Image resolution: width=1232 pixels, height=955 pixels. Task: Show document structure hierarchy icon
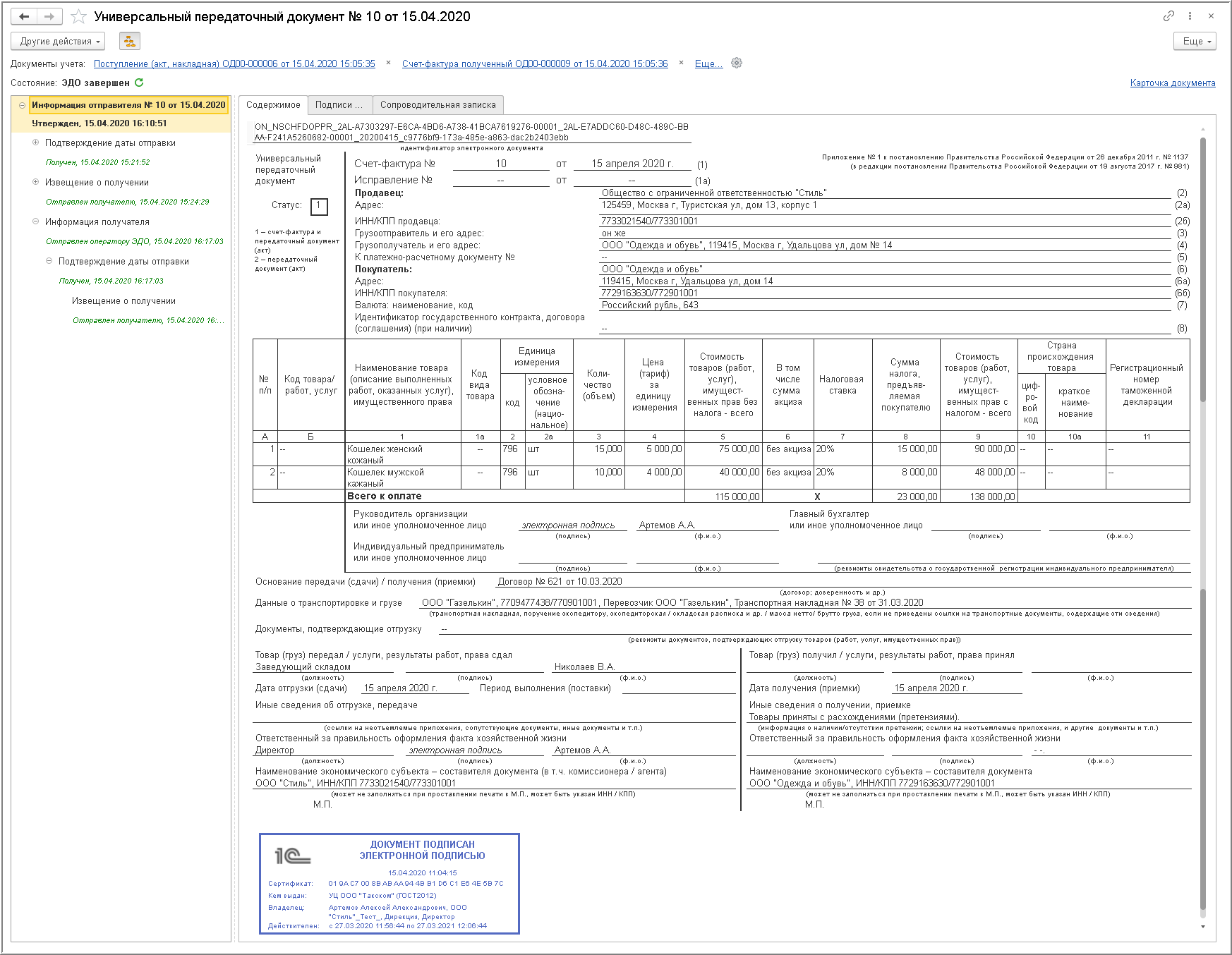(130, 41)
